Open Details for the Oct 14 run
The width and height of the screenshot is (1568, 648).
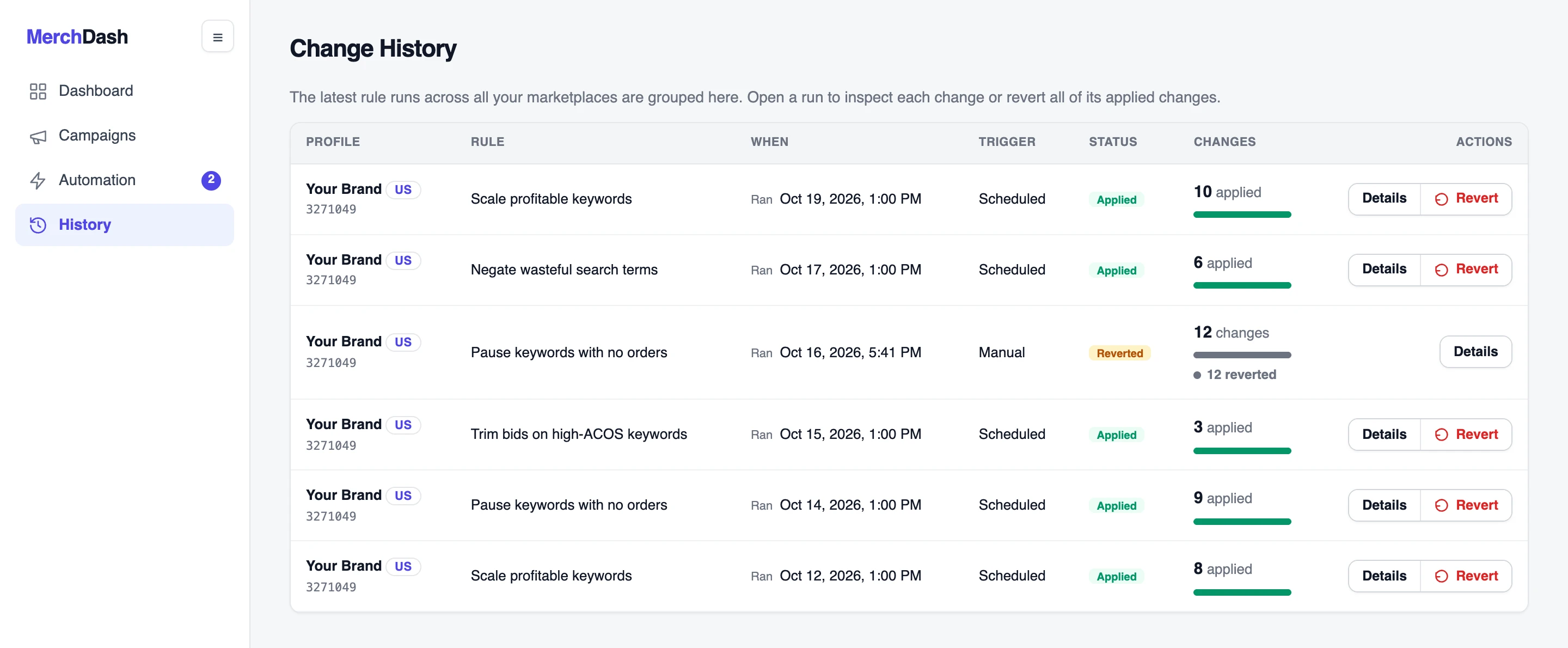coord(1383,505)
